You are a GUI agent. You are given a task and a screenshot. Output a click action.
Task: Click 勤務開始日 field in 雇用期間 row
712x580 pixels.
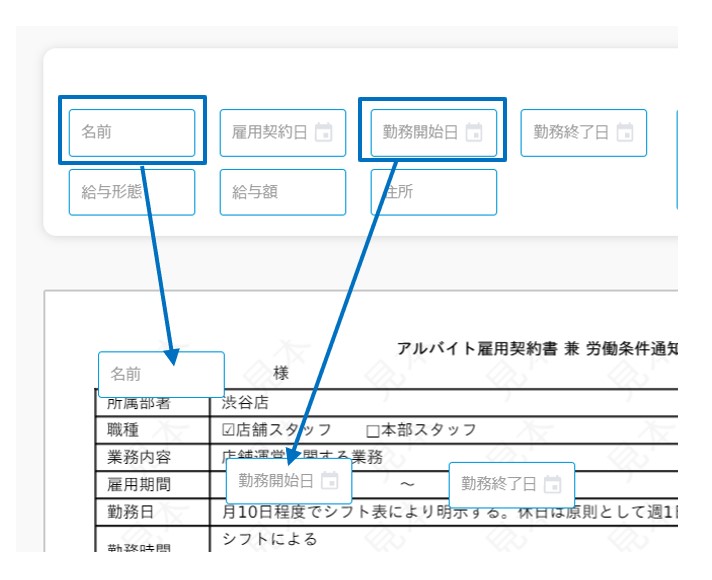tap(289, 481)
